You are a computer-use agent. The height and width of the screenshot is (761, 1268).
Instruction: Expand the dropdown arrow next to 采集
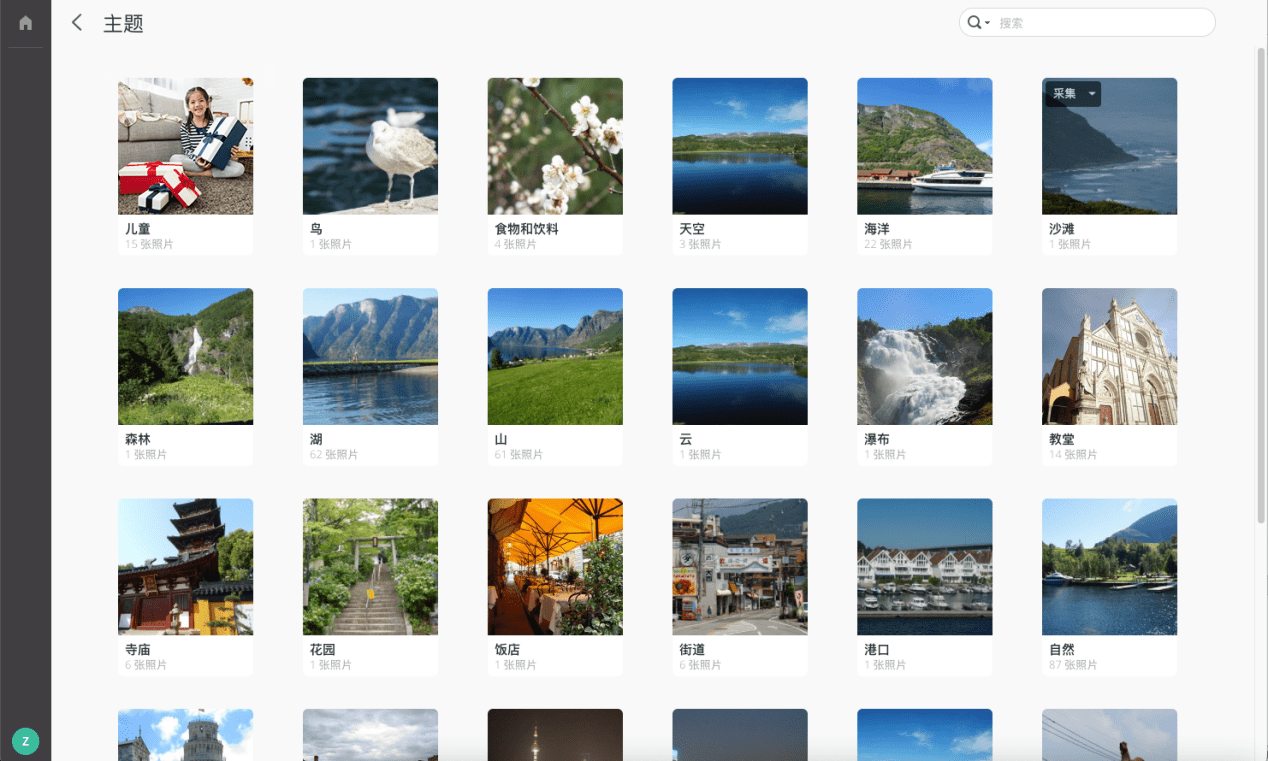click(x=1092, y=94)
